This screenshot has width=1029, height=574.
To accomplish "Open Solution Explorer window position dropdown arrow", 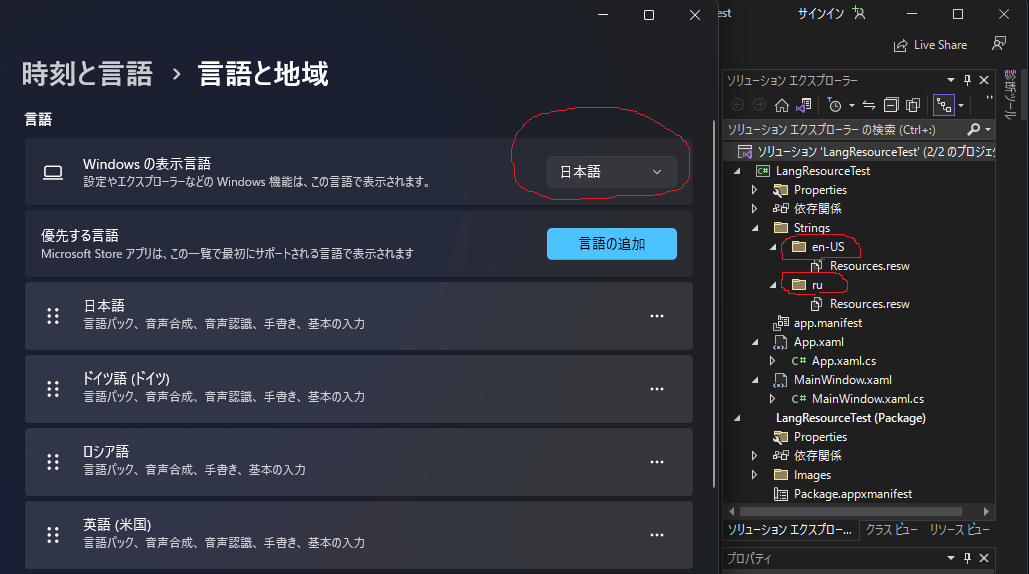I will pos(950,80).
